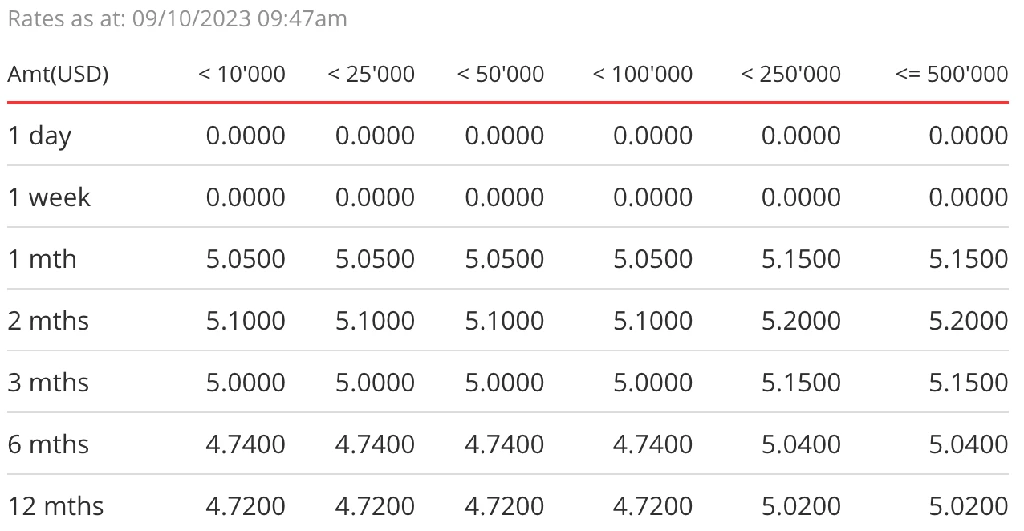The width and height of the screenshot is (1024, 531).
Task: Select the Amt(USD) column header
Action: coord(58,74)
